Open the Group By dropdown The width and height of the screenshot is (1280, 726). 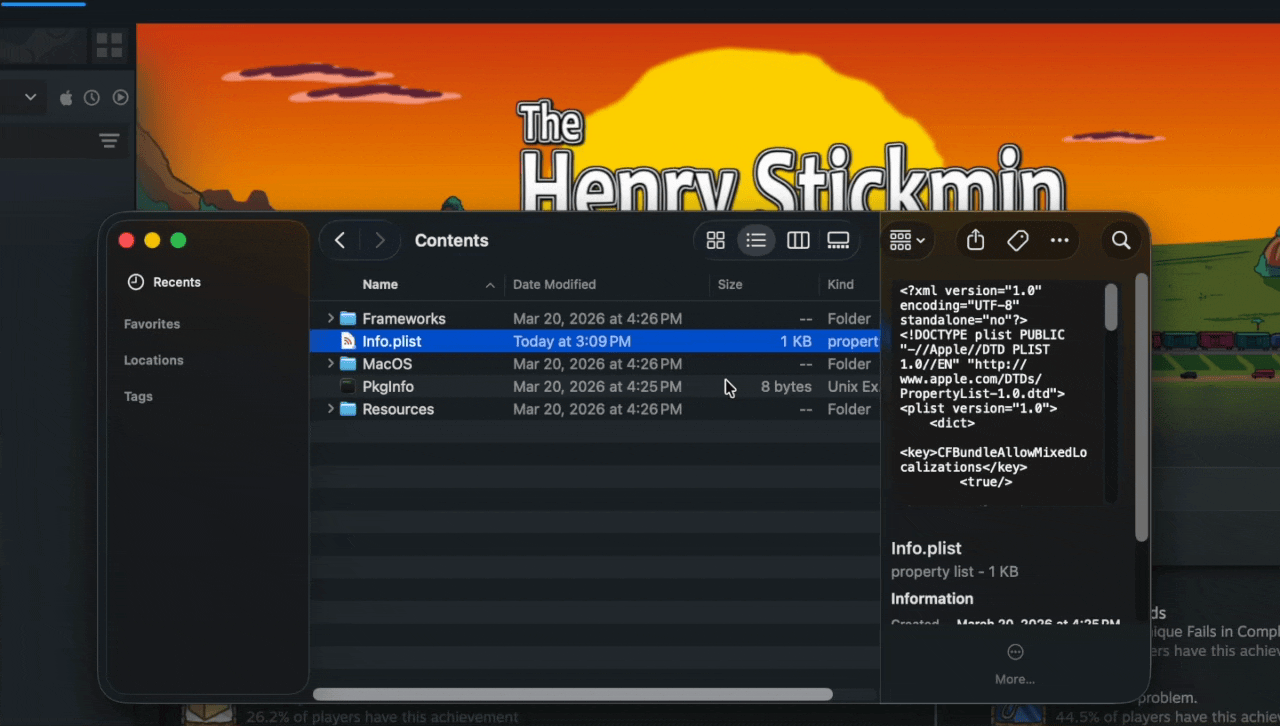(x=907, y=240)
